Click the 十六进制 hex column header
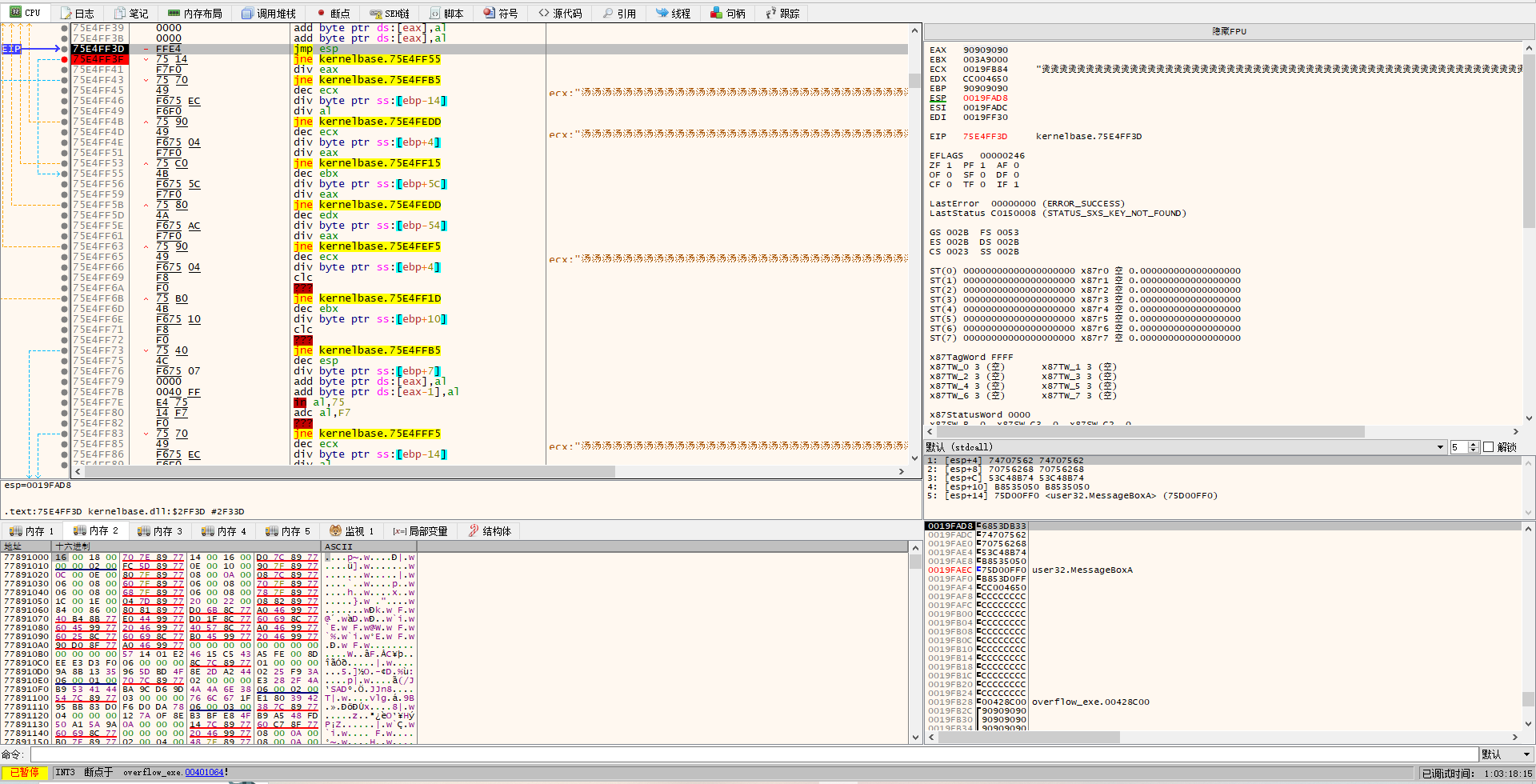The image size is (1536, 784). click(186, 546)
